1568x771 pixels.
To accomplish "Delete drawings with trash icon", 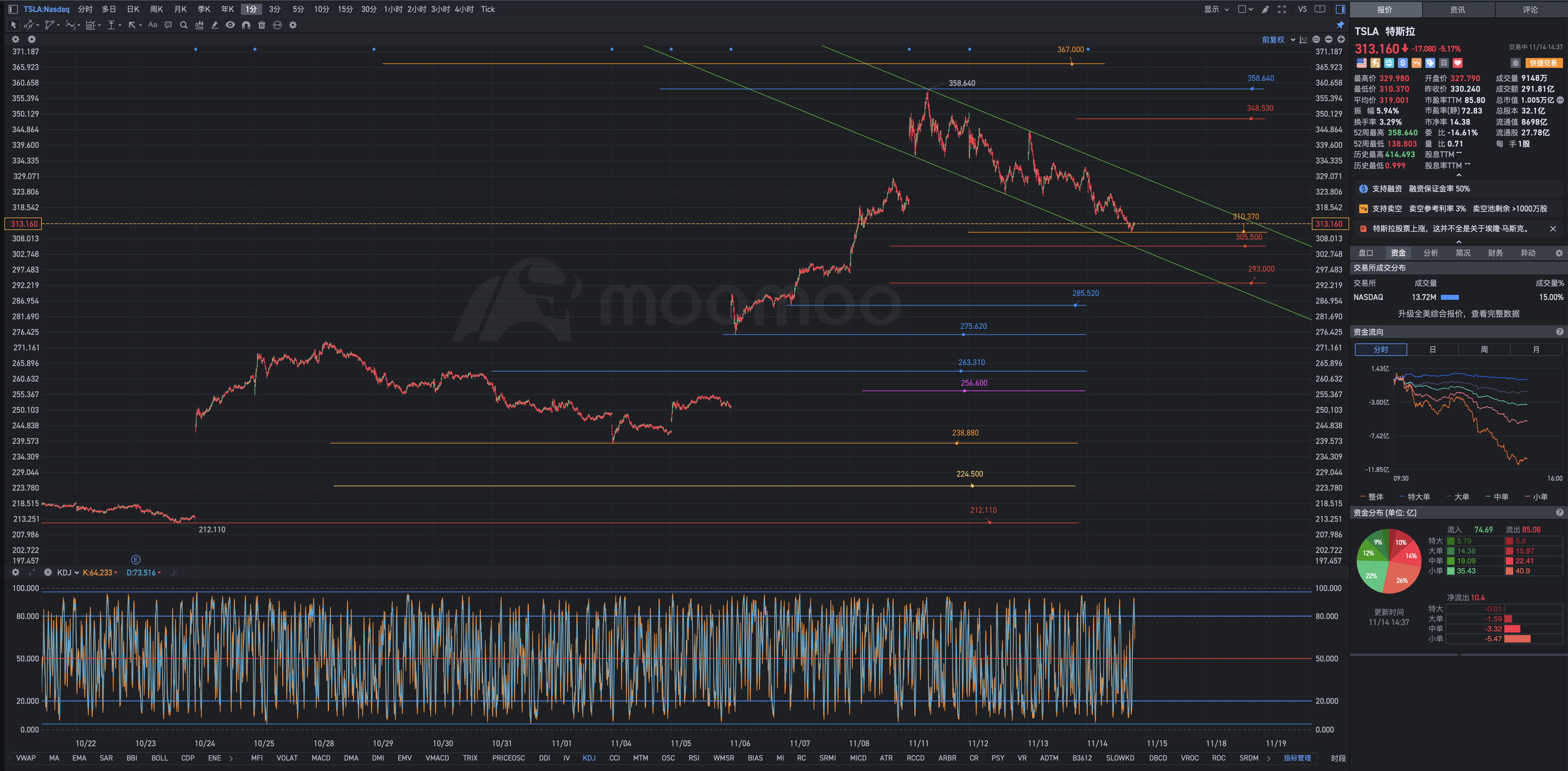I will click(x=262, y=25).
